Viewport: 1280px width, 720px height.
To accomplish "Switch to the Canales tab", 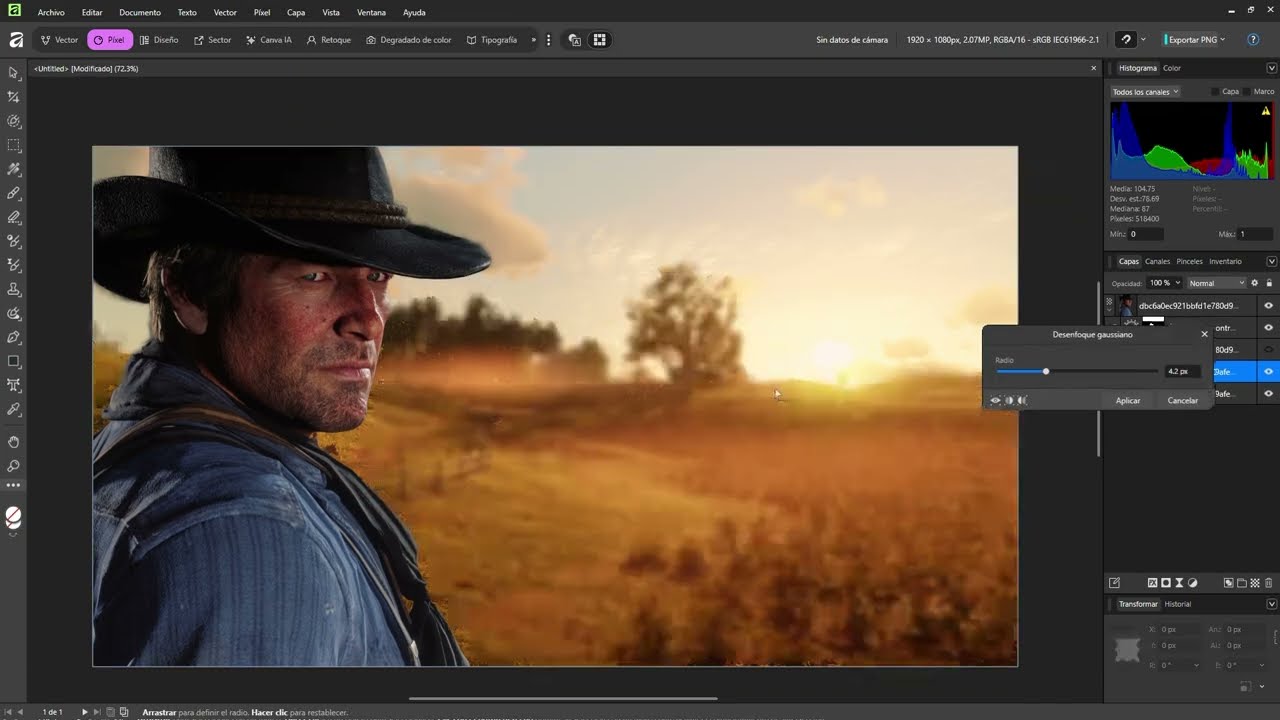I will 1158,261.
